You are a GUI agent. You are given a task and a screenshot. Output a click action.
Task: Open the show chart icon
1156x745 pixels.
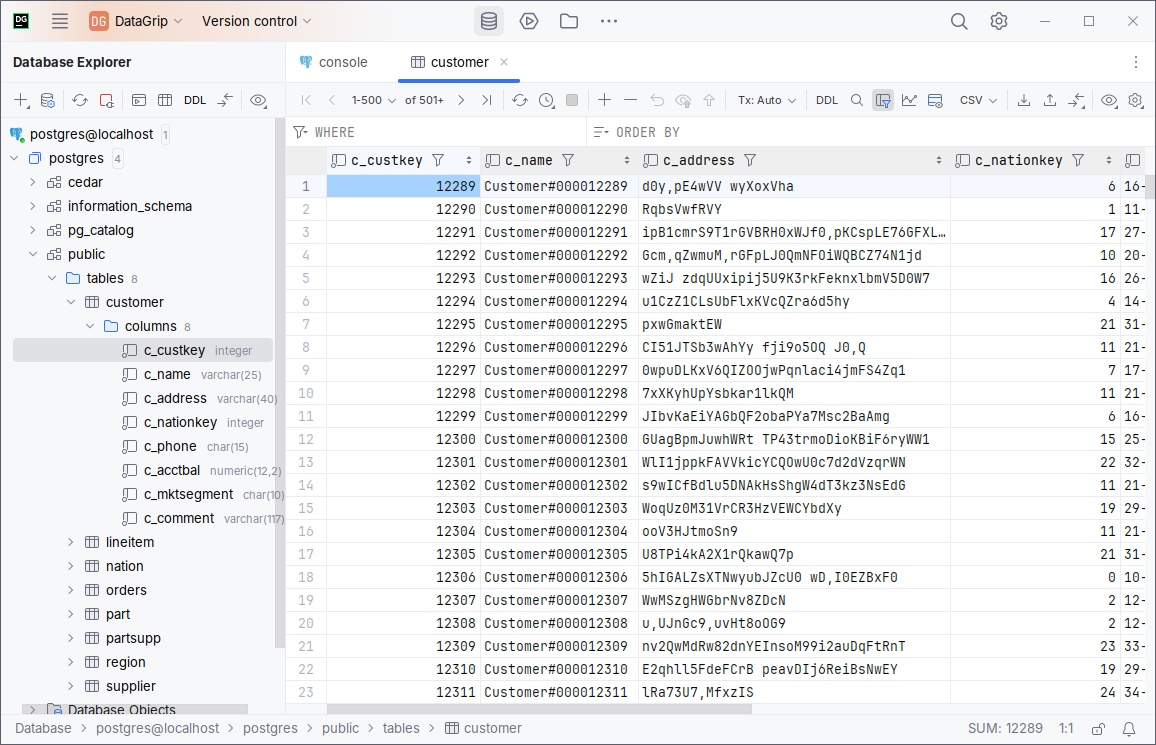click(x=909, y=100)
